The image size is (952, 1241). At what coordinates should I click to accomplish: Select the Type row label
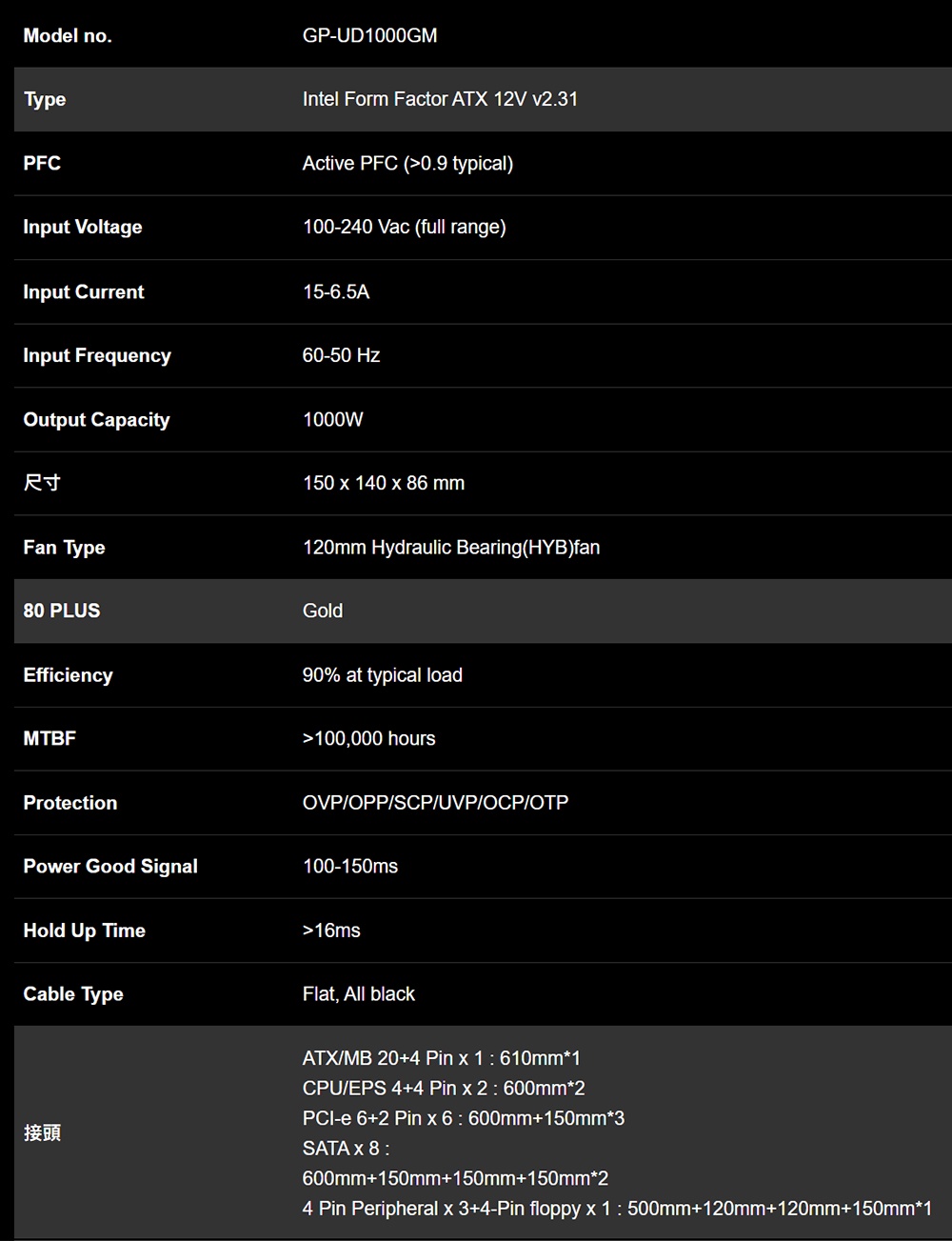45,100
